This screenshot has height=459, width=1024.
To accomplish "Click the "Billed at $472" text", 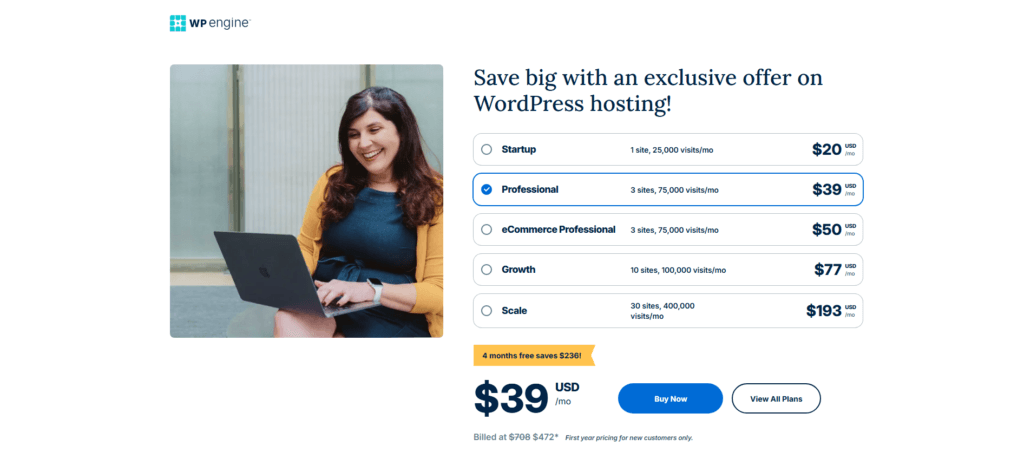I will [x=516, y=437].
